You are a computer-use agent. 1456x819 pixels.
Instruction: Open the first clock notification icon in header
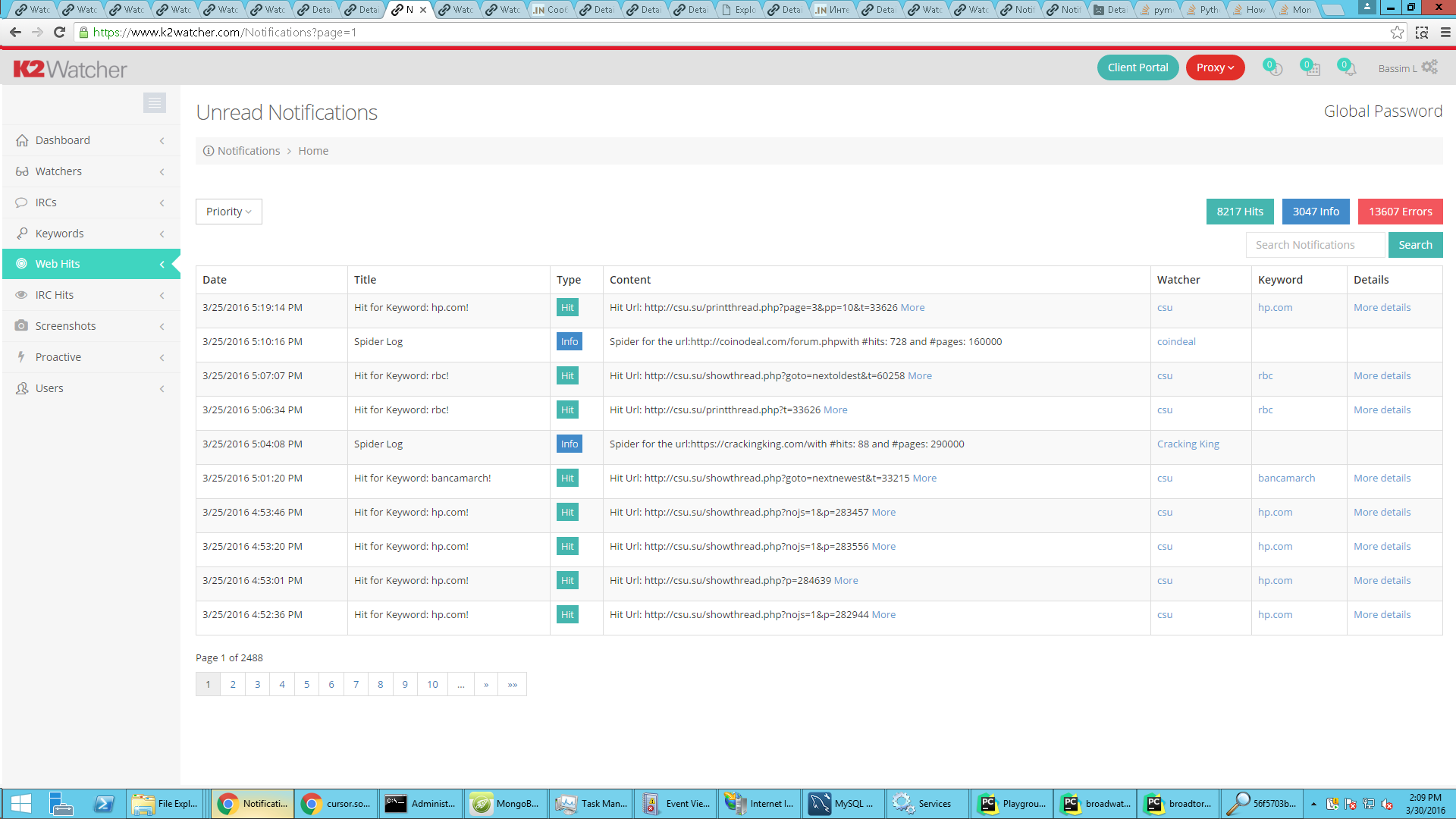pos(1273,67)
